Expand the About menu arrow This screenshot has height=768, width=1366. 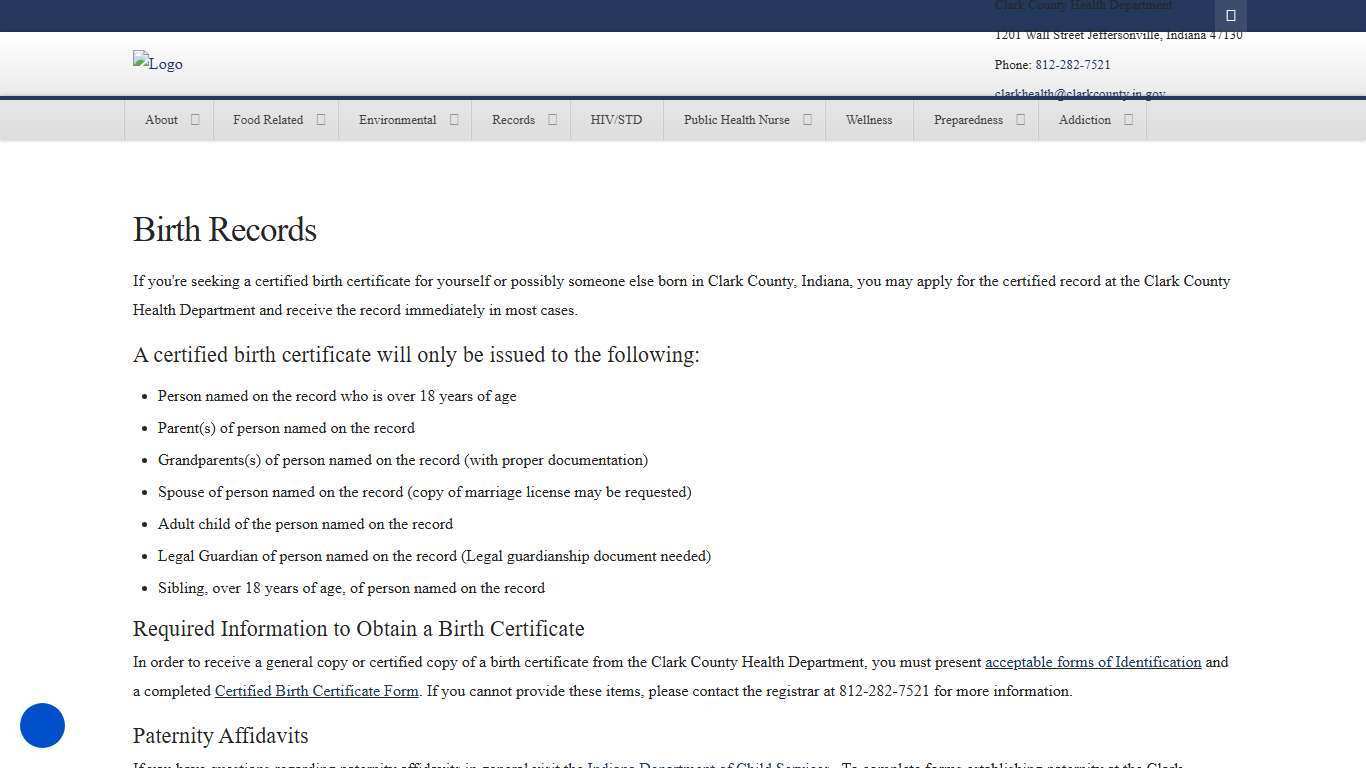[195, 120]
